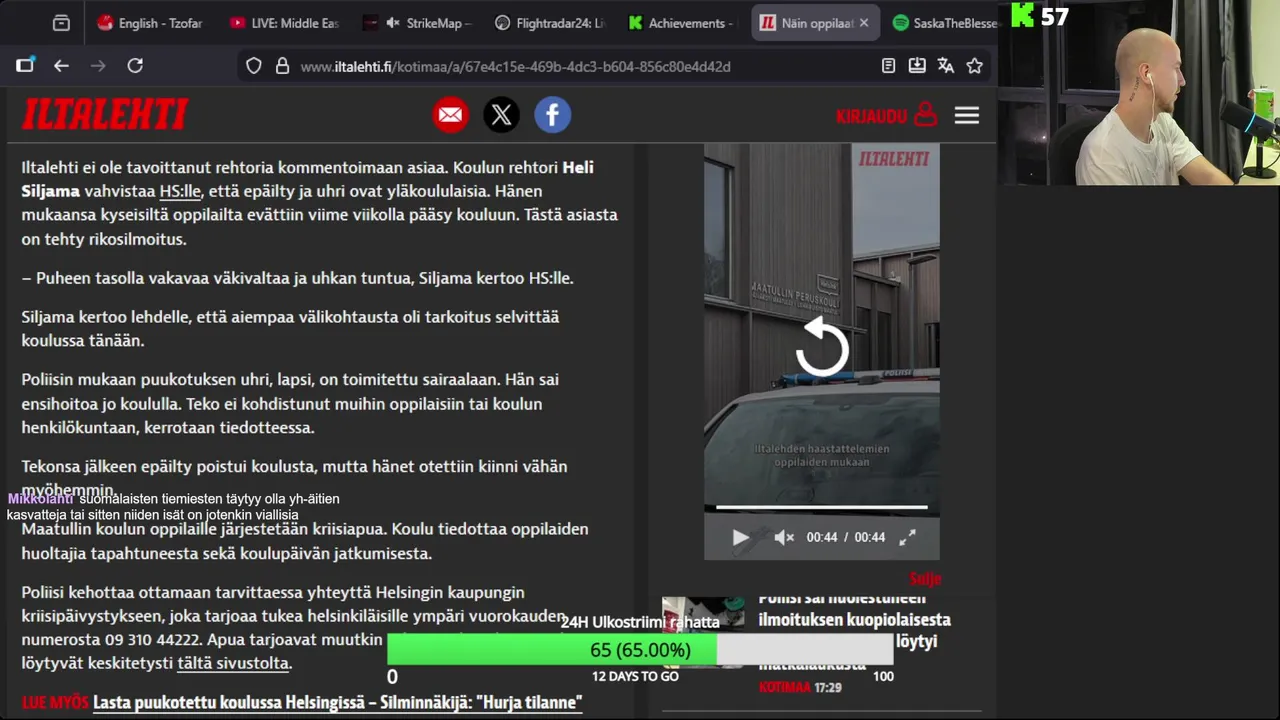1280x720 pixels.
Task: Switch to the LIVE: Middle East tab
Action: [x=285, y=23]
